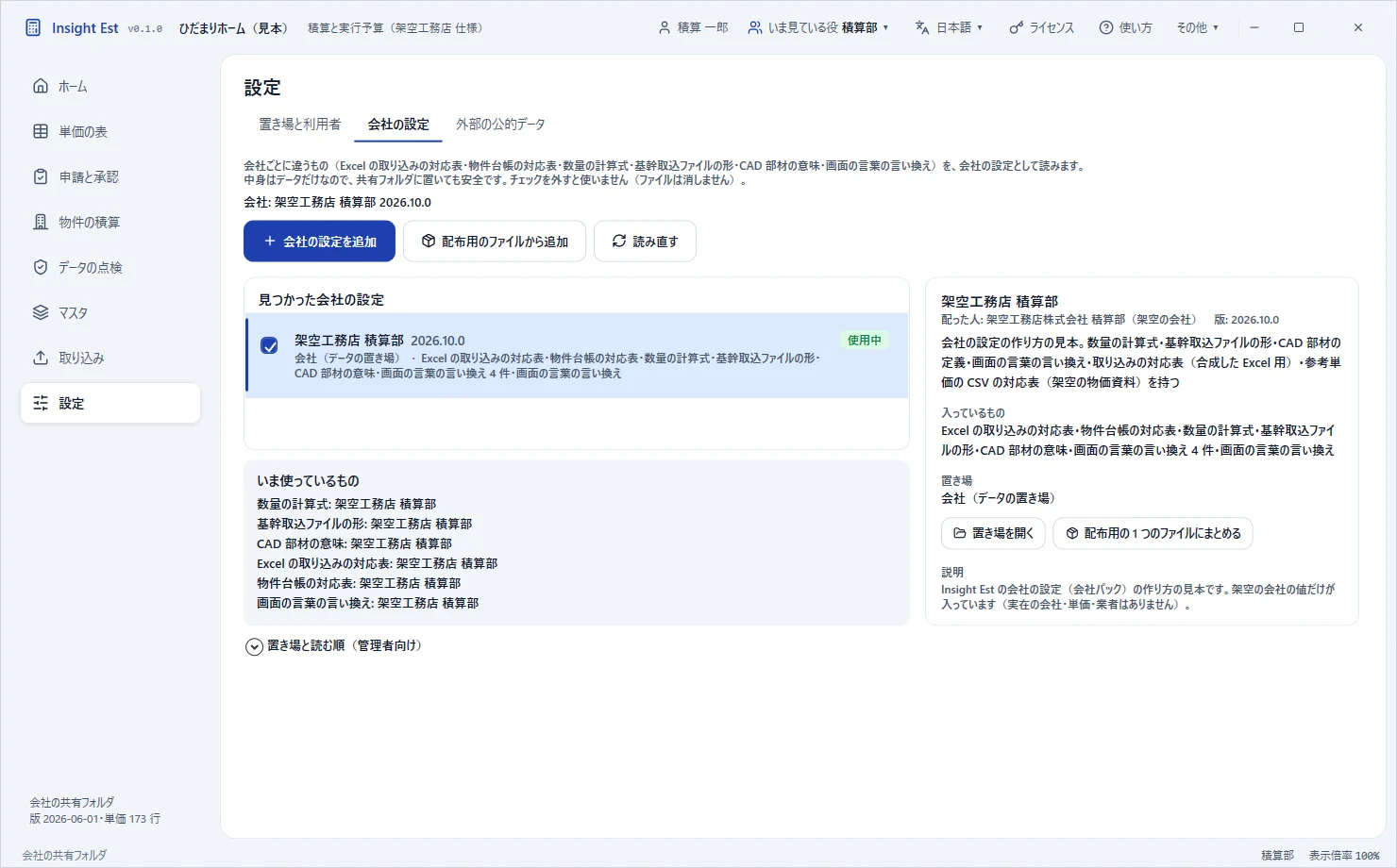Click the help circle icon for 使い方
The width and height of the screenshot is (1397, 868).
(1106, 27)
